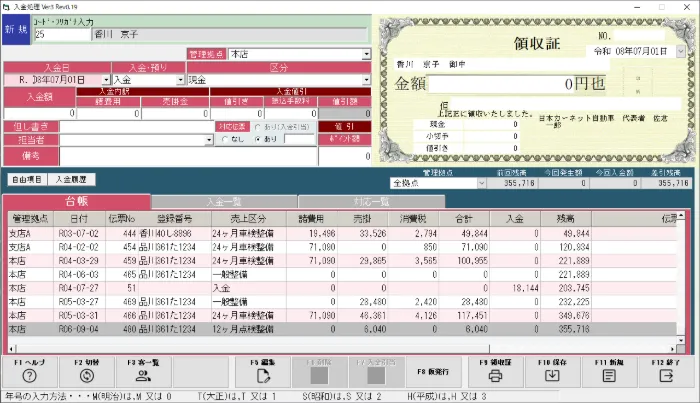Viewport: 700px width, 403px height.
Task: Create new with F11 icon
Action: pos(609,376)
